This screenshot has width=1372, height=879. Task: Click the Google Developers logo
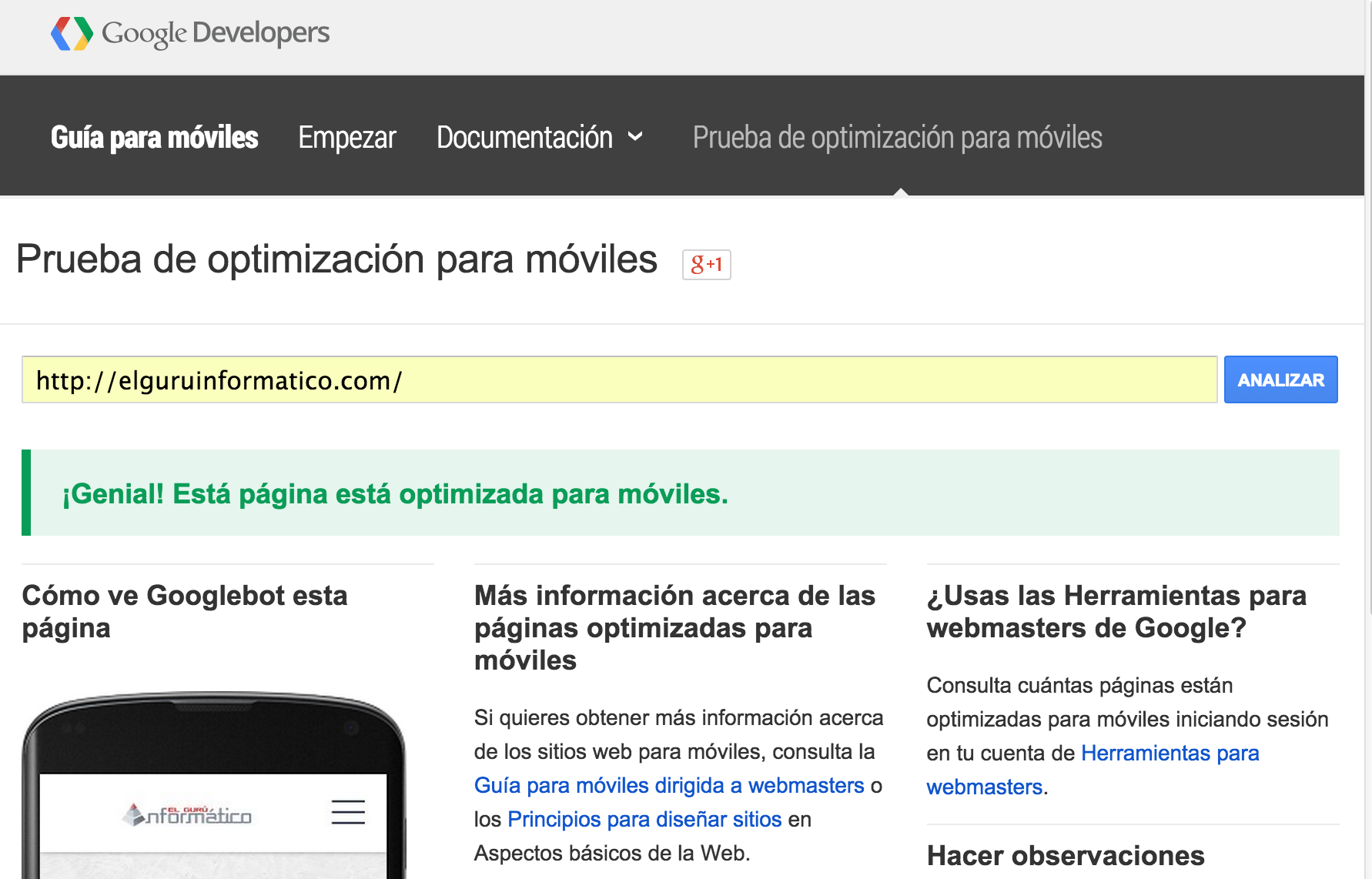(190, 33)
